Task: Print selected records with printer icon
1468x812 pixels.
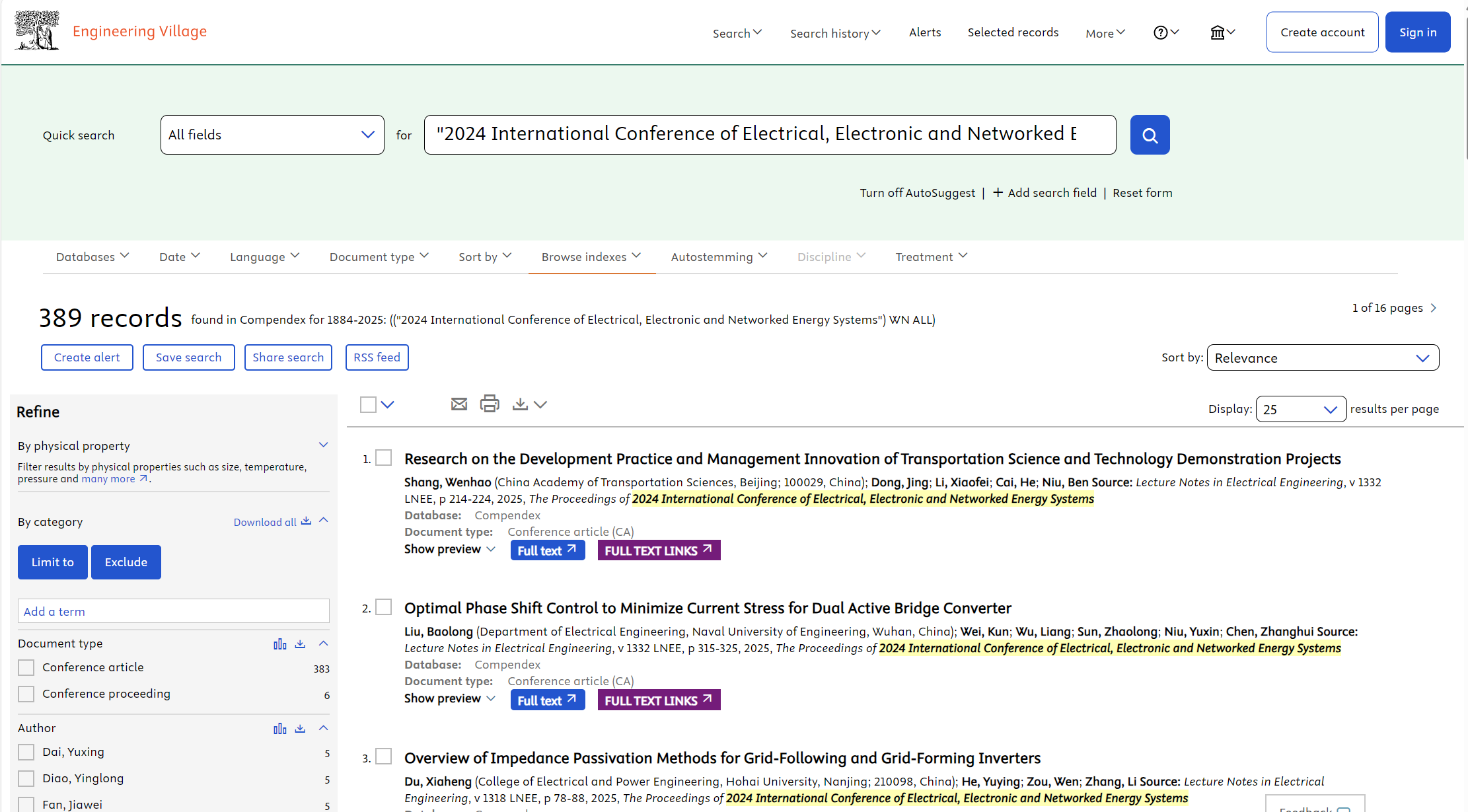Action: point(490,404)
